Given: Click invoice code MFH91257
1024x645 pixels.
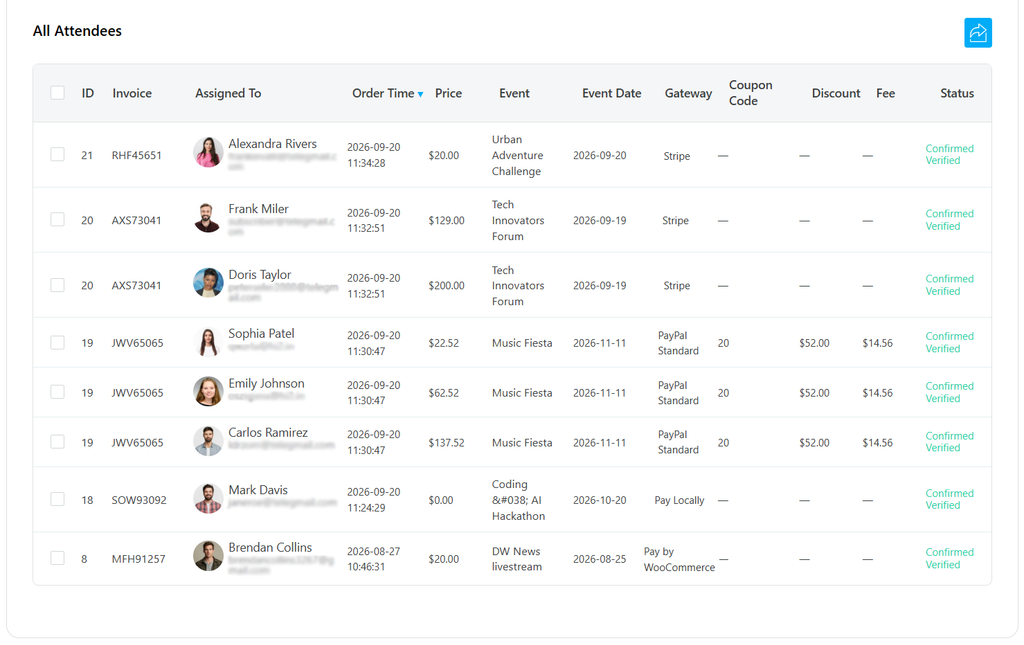Looking at the screenshot, I should 138,559.
